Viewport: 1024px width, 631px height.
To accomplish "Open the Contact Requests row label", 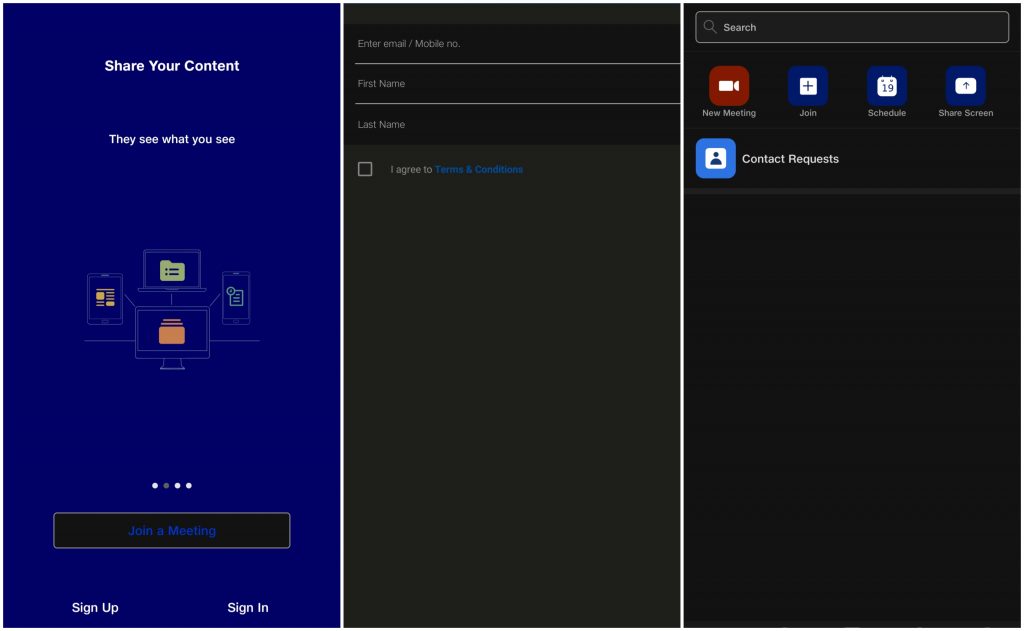I will [790, 159].
